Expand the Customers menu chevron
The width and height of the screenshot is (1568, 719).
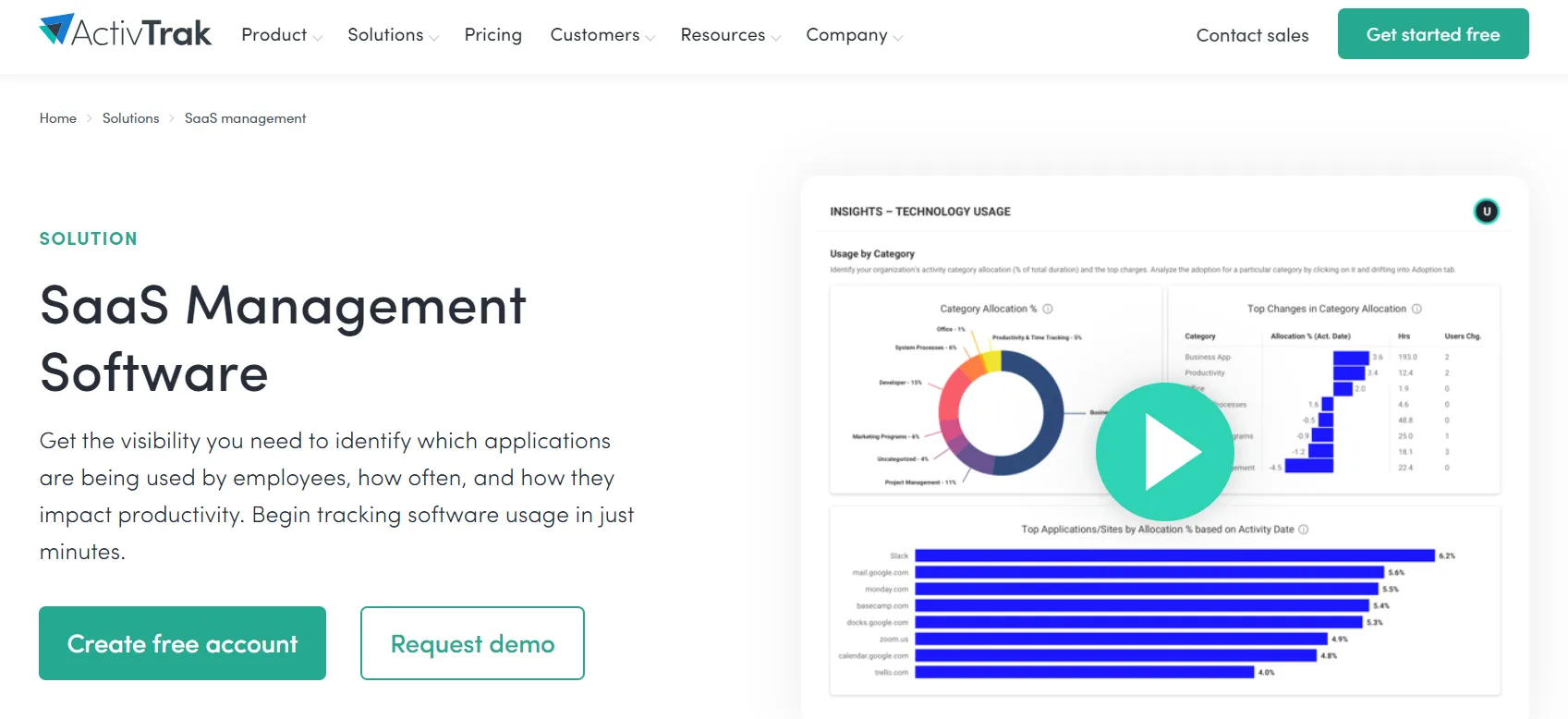coord(650,38)
